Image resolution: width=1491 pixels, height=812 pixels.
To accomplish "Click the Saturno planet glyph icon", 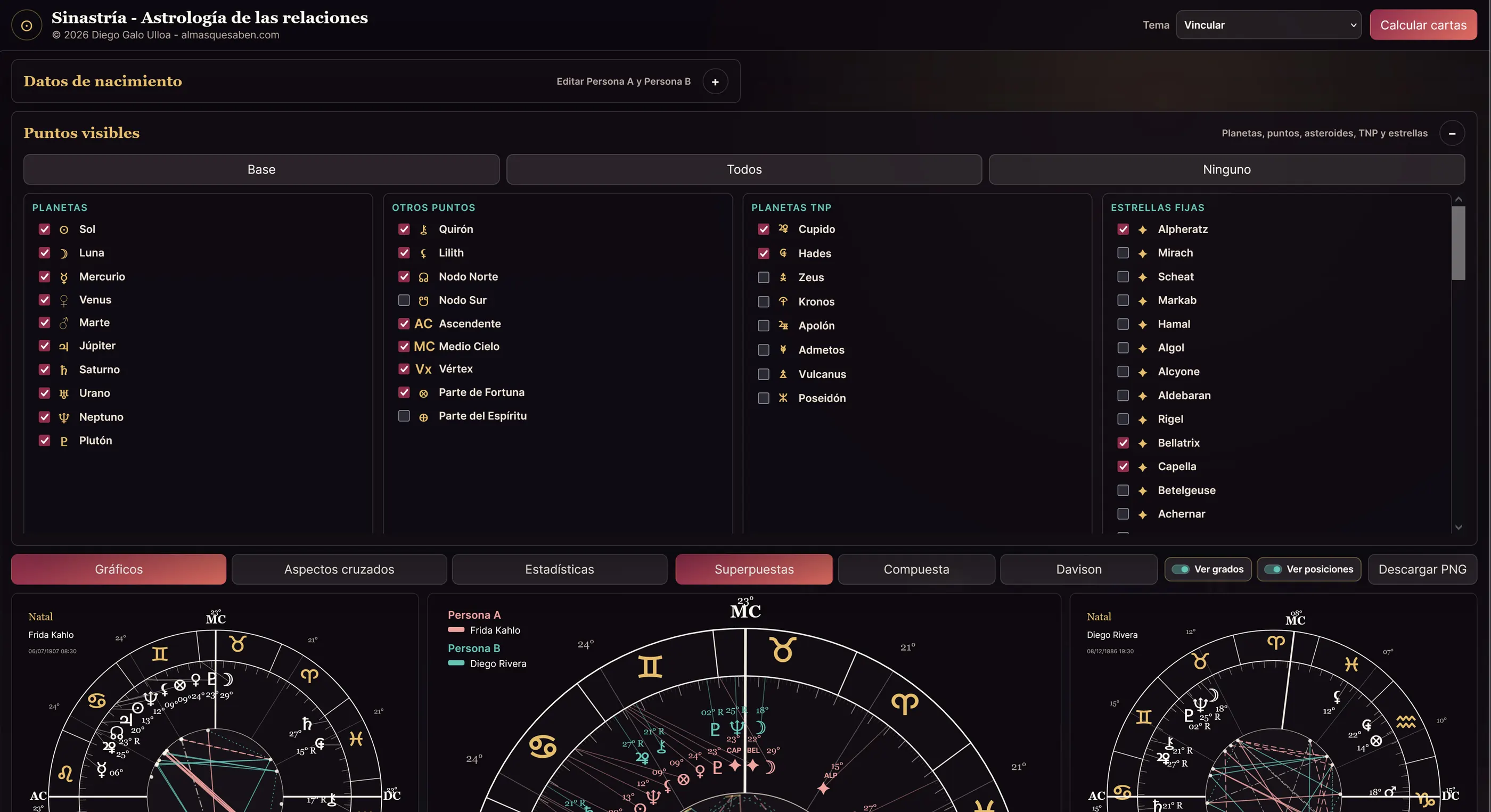I will point(64,370).
